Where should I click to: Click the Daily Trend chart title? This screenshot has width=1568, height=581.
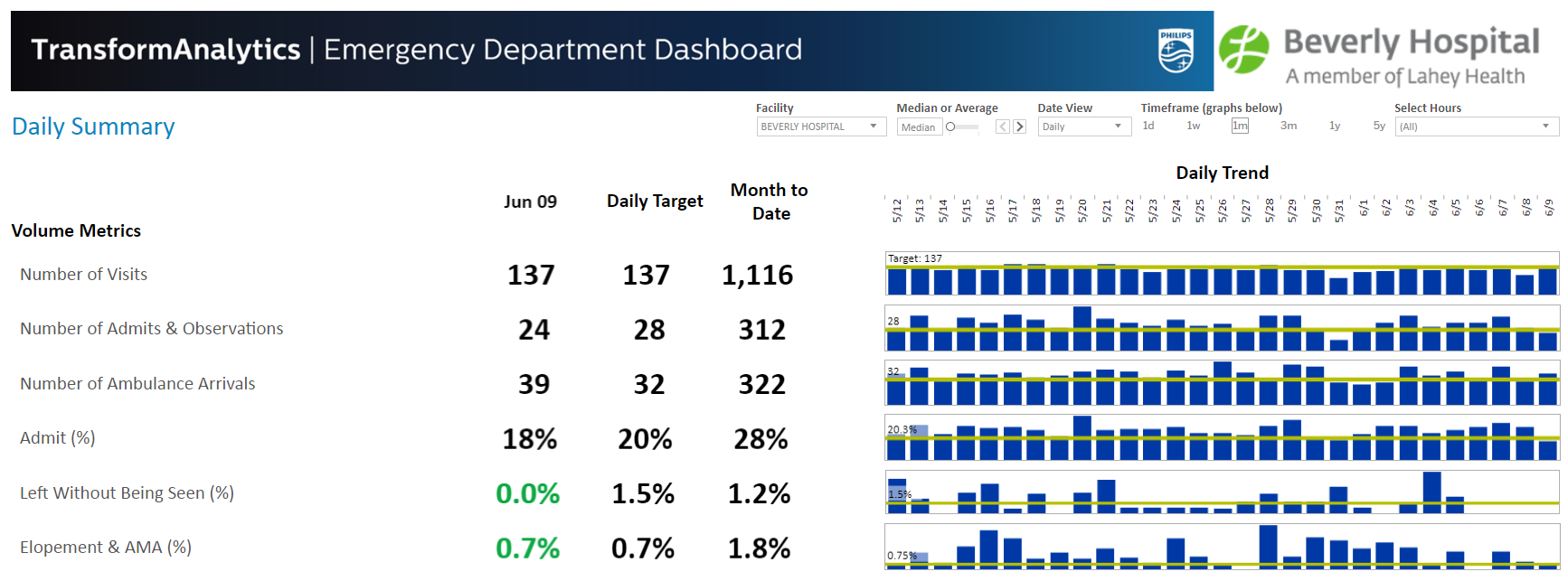1222,173
